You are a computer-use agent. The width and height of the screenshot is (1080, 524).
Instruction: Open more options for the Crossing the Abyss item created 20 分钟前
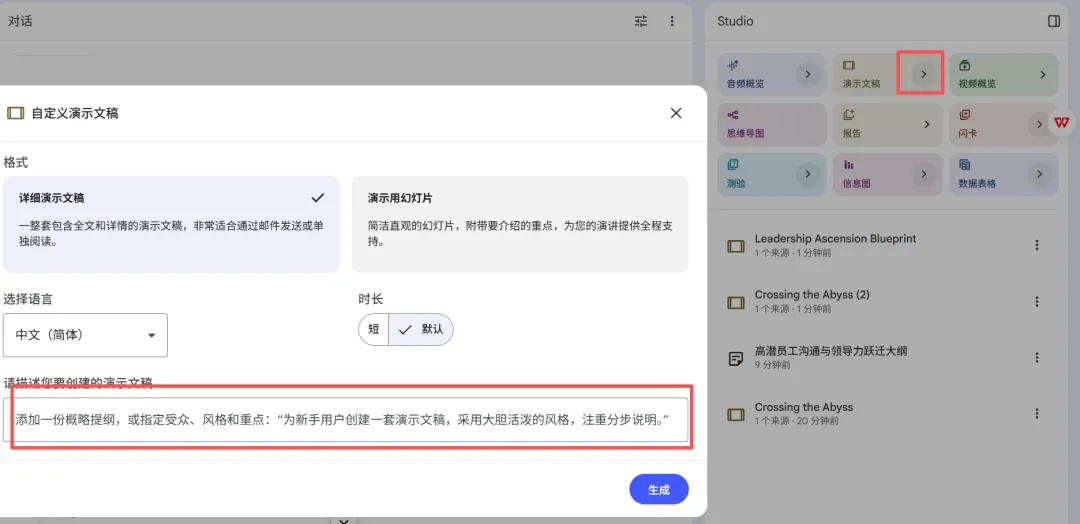1037,414
